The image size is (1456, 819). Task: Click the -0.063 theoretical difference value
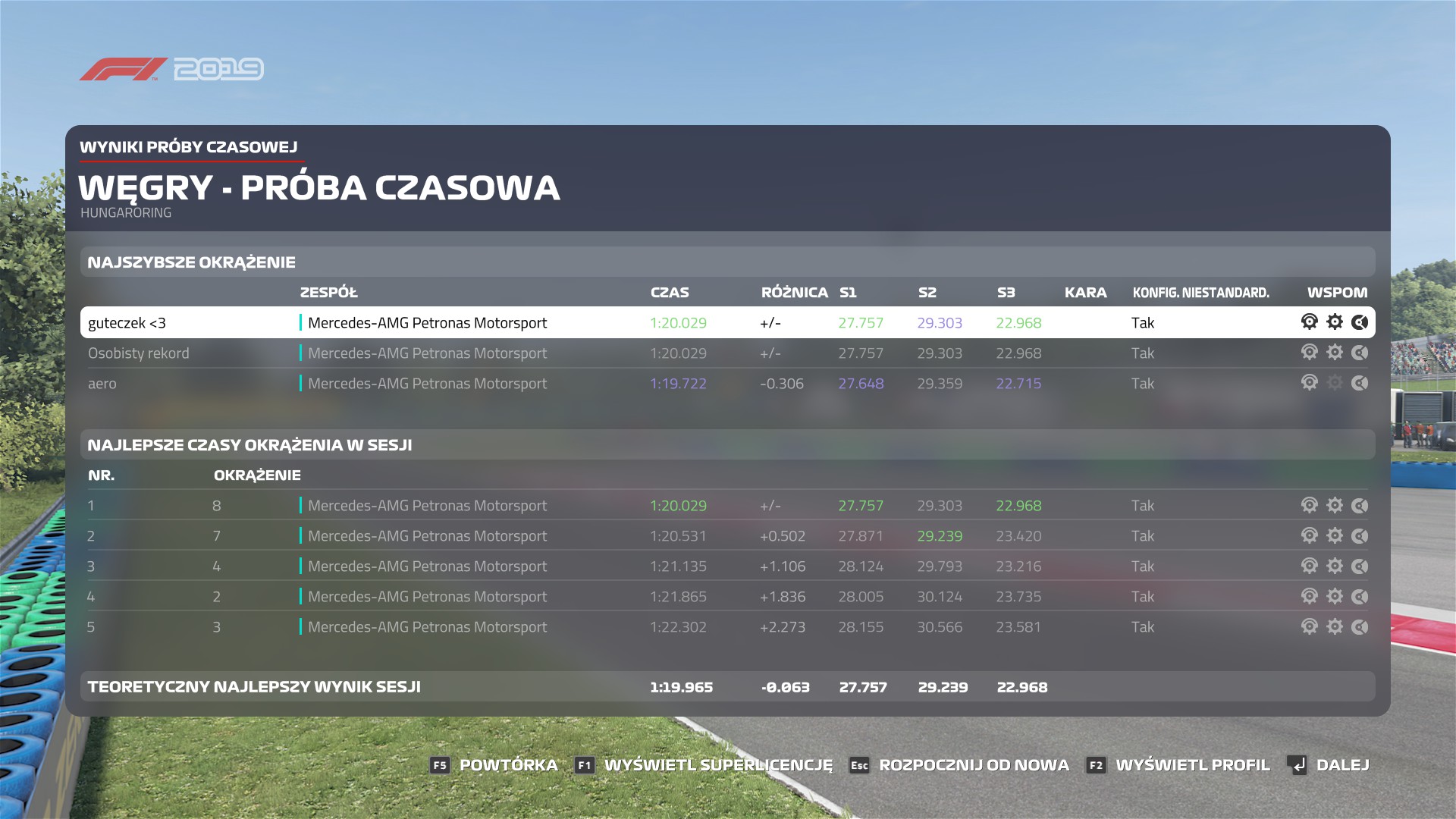[786, 687]
